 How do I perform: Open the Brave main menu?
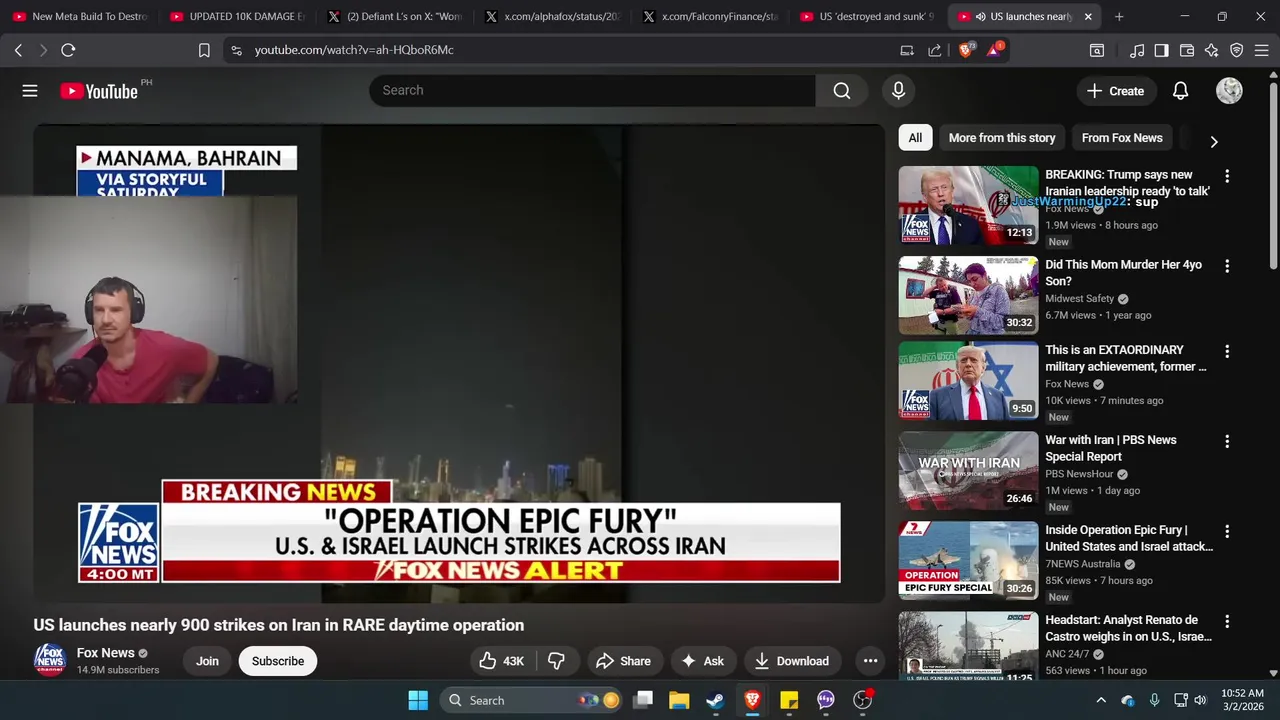click(1262, 50)
